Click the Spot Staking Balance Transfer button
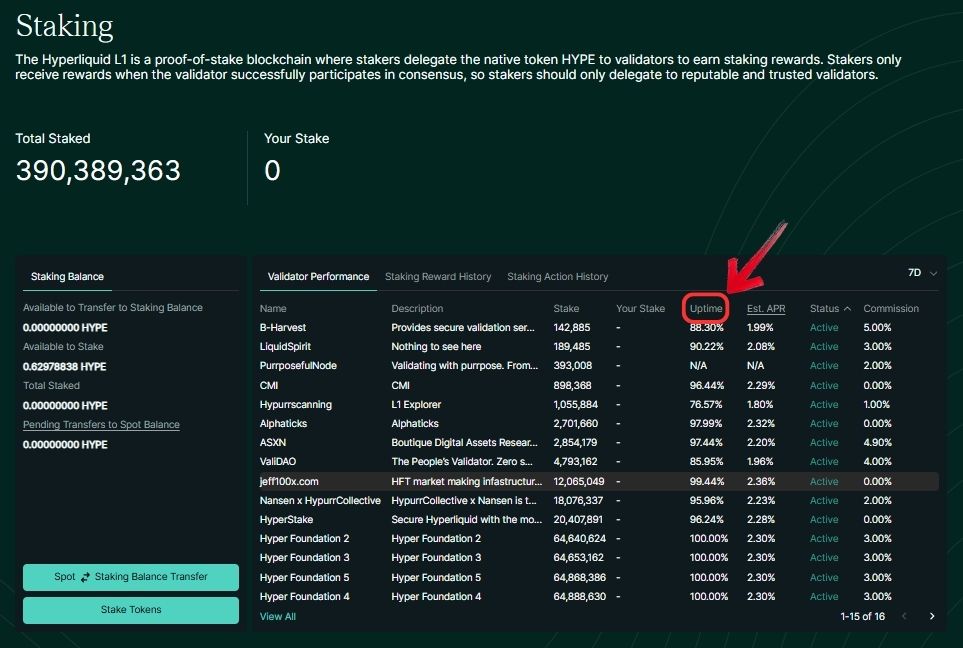Screen dimensions: 963x648 click(131, 577)
